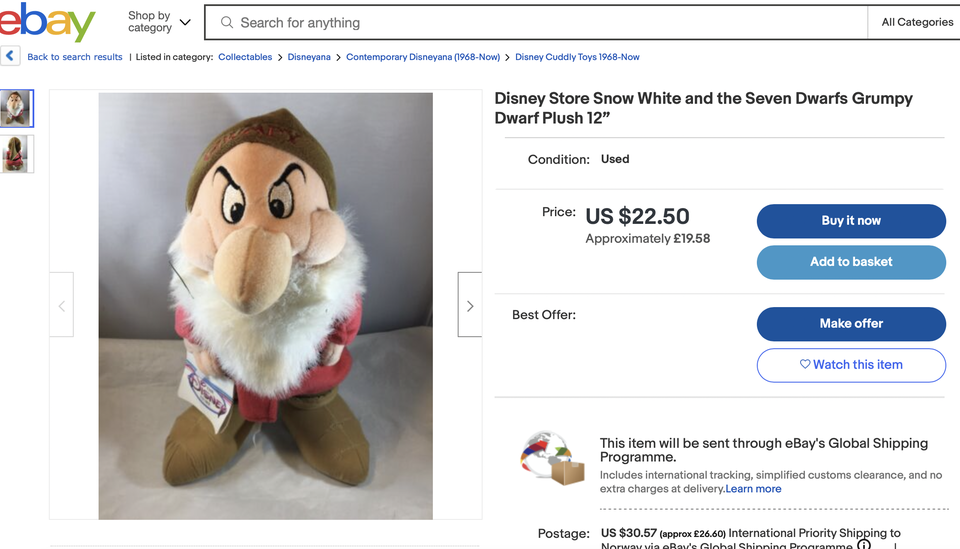Click into the Search for anything field
Screen dimensions: 960x549
(x=540, y=22)
